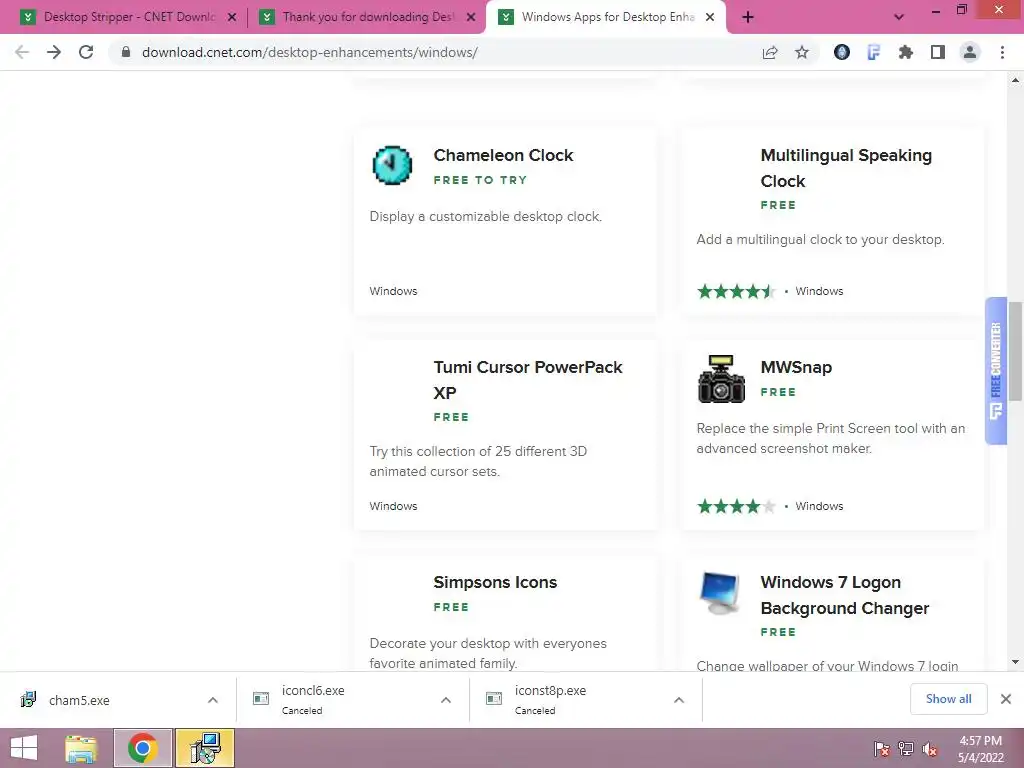Close the downloads bar

1006,699
